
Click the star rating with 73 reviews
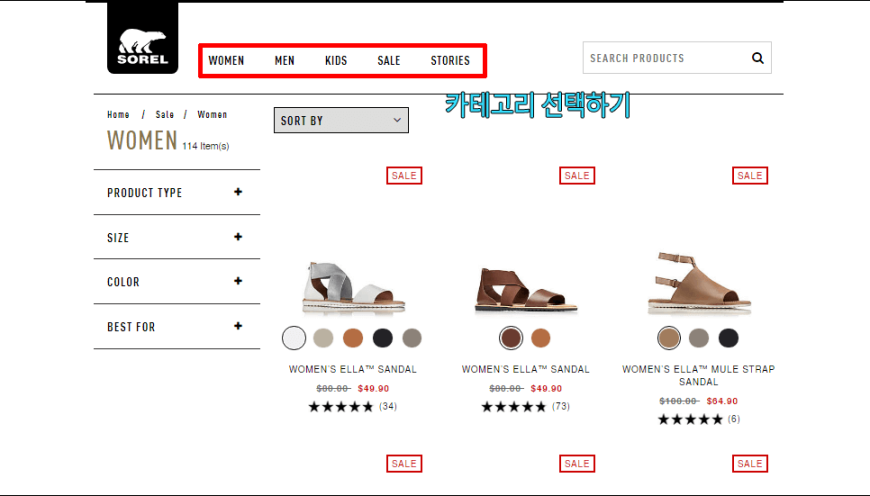(x=514, y=407)
